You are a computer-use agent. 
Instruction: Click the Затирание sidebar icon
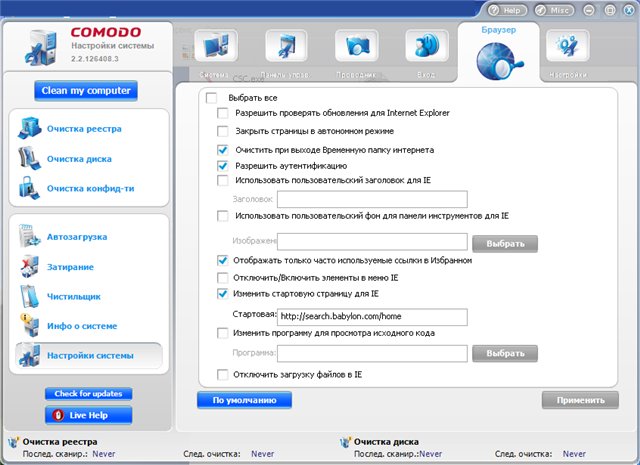[x=29, y=267]
